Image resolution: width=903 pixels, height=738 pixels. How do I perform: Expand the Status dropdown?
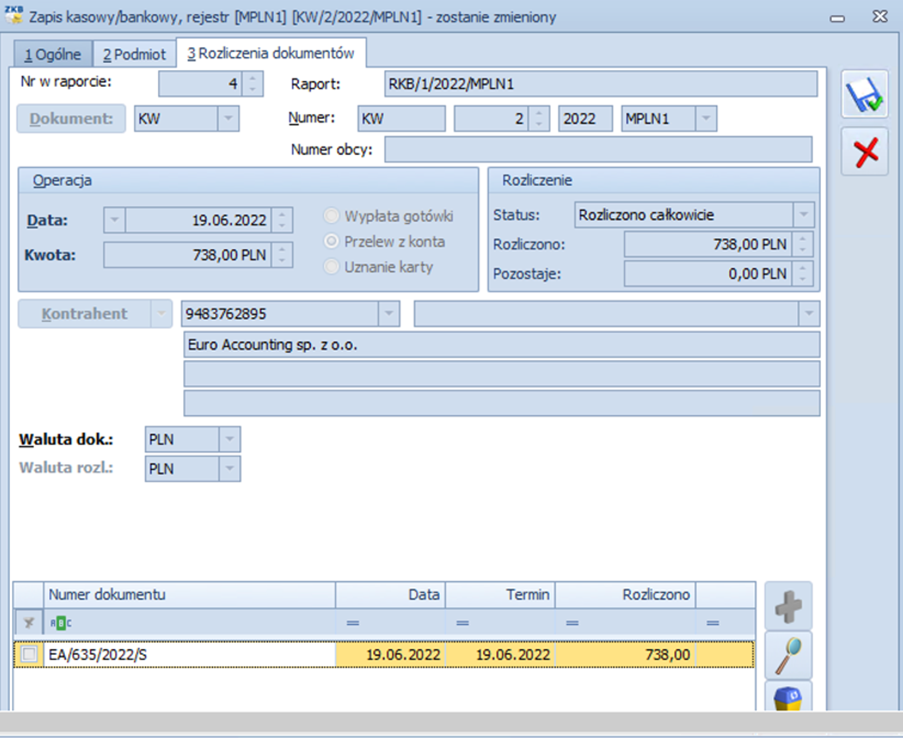click(x=803, y=215)
